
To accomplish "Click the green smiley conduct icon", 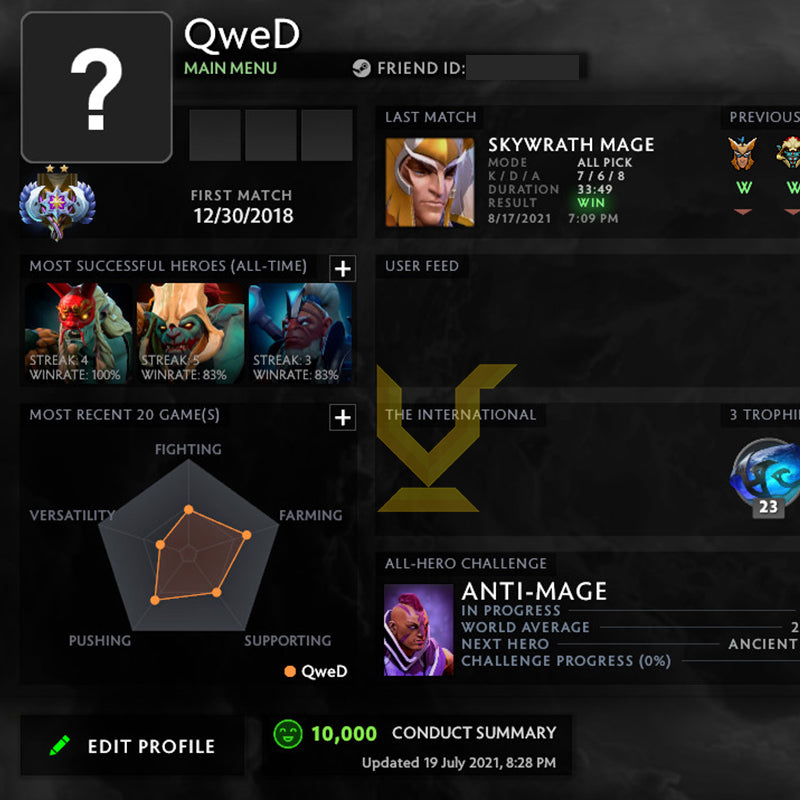I will click(288, 734).
